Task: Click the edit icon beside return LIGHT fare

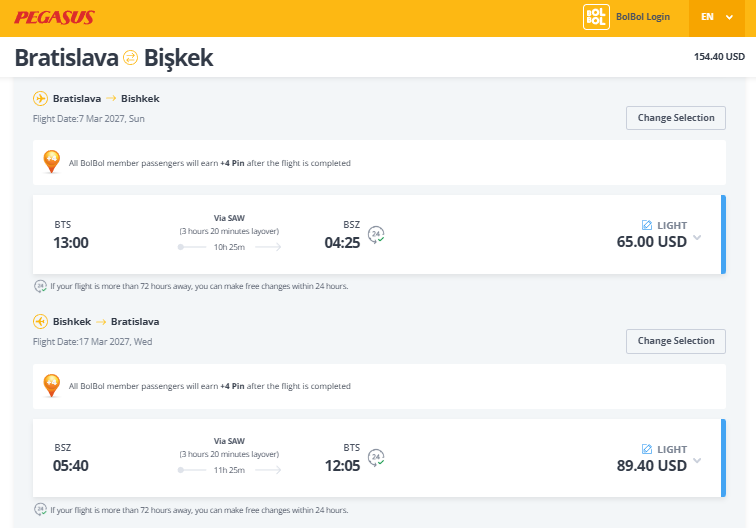Action: [647, 449]
